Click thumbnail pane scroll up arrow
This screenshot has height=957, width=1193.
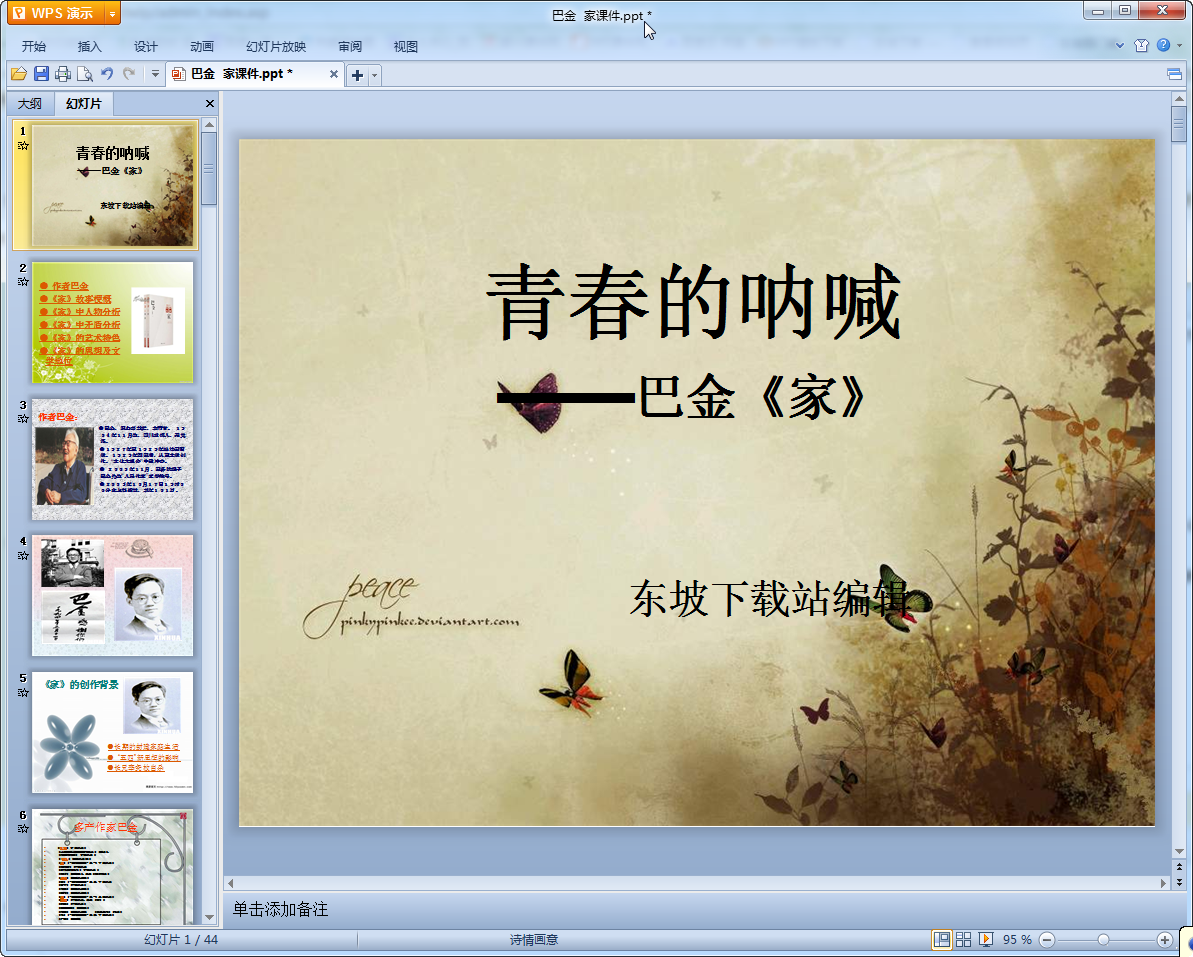pyautogui.click(x=209, y=124)
